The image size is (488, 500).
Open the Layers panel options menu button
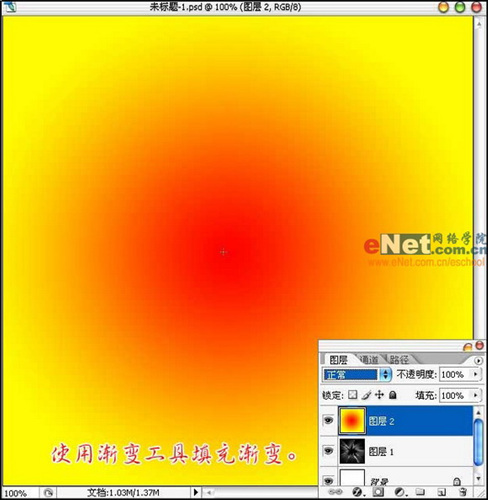478,360
